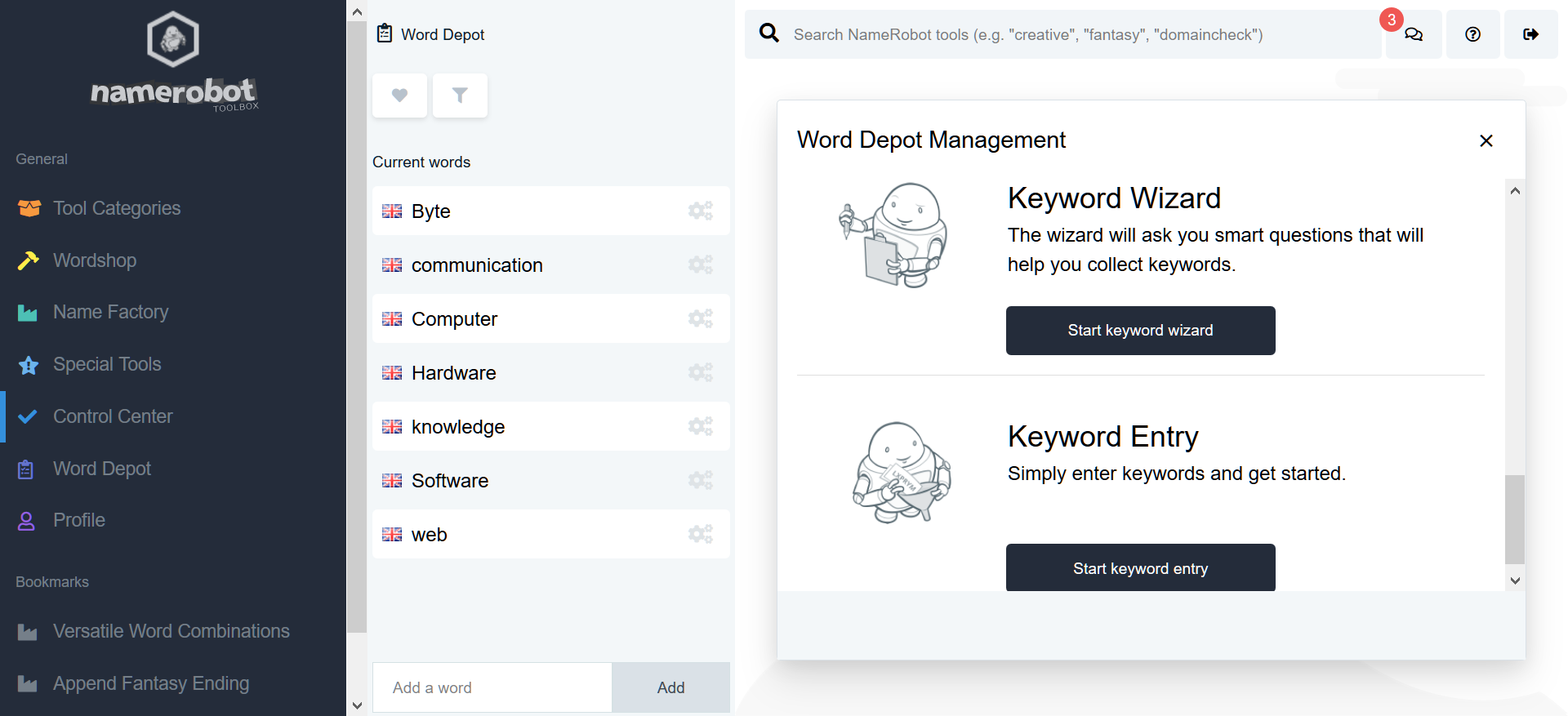Click the Add button
Screen dimensions: 1568x716
click(670, 687)
